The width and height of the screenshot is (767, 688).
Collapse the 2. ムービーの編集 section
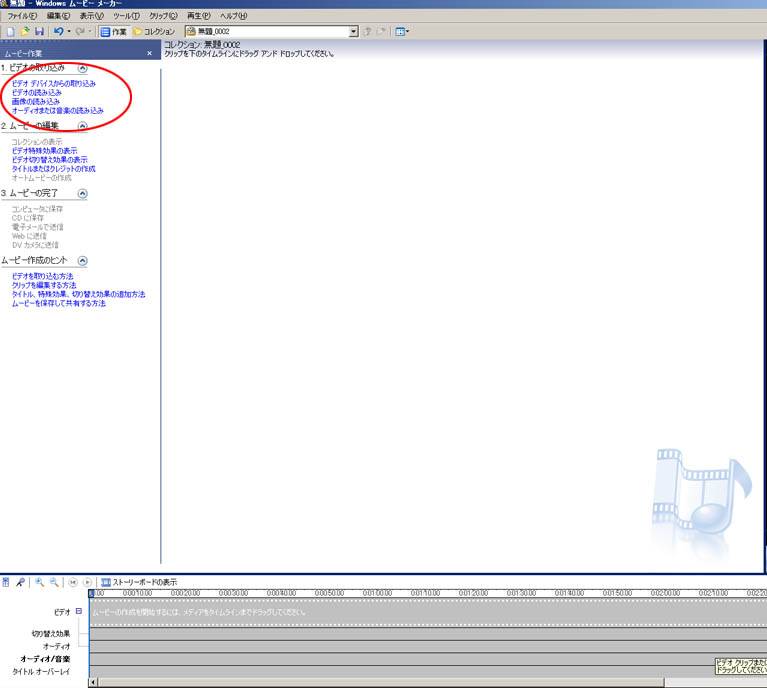pos(83,126)
